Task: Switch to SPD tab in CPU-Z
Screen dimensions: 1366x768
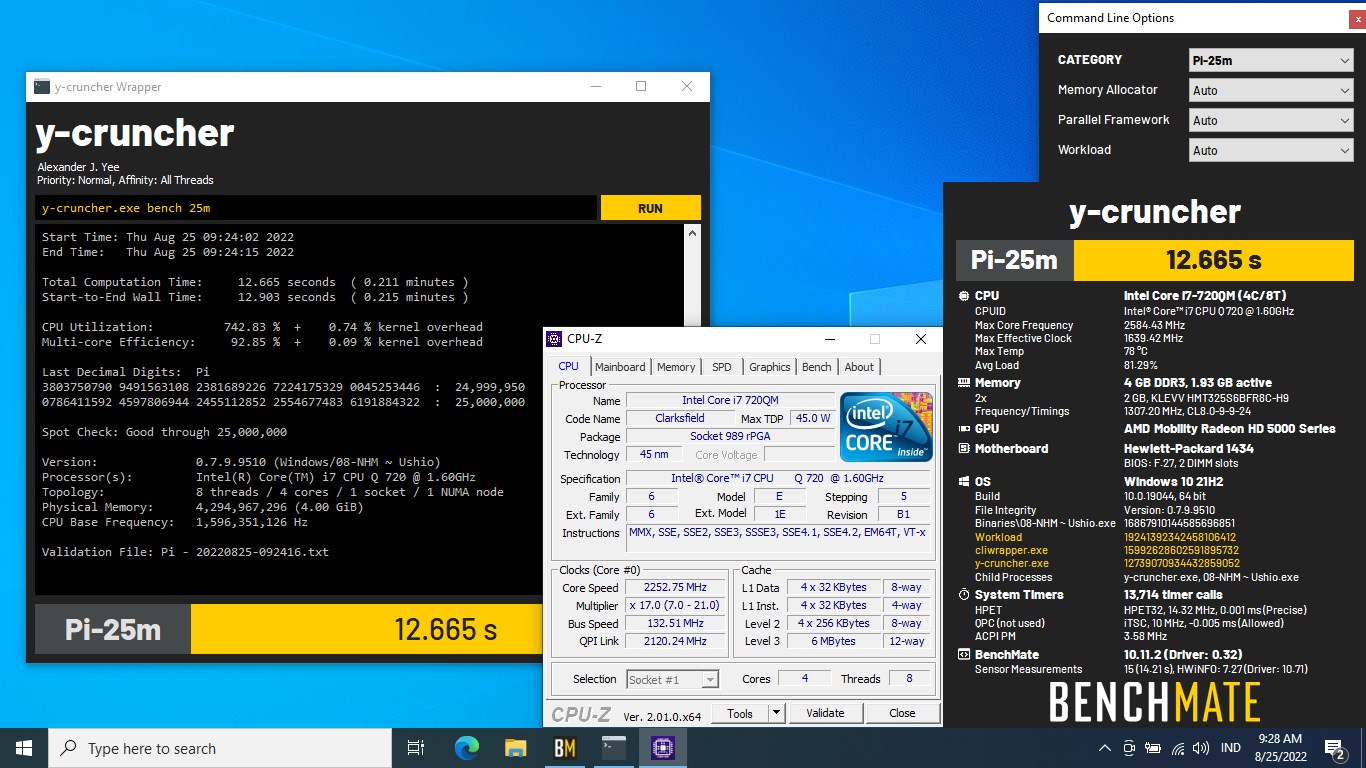Action: tap(722, 367)
